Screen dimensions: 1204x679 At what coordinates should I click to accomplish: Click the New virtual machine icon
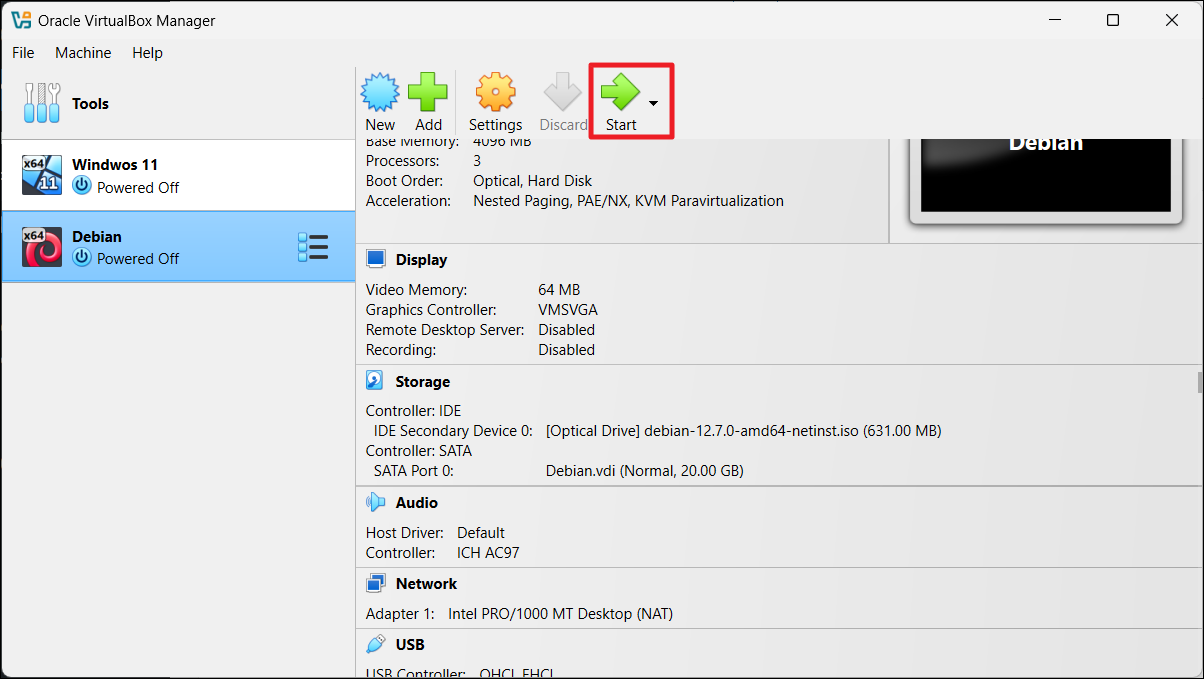[379, 93]
